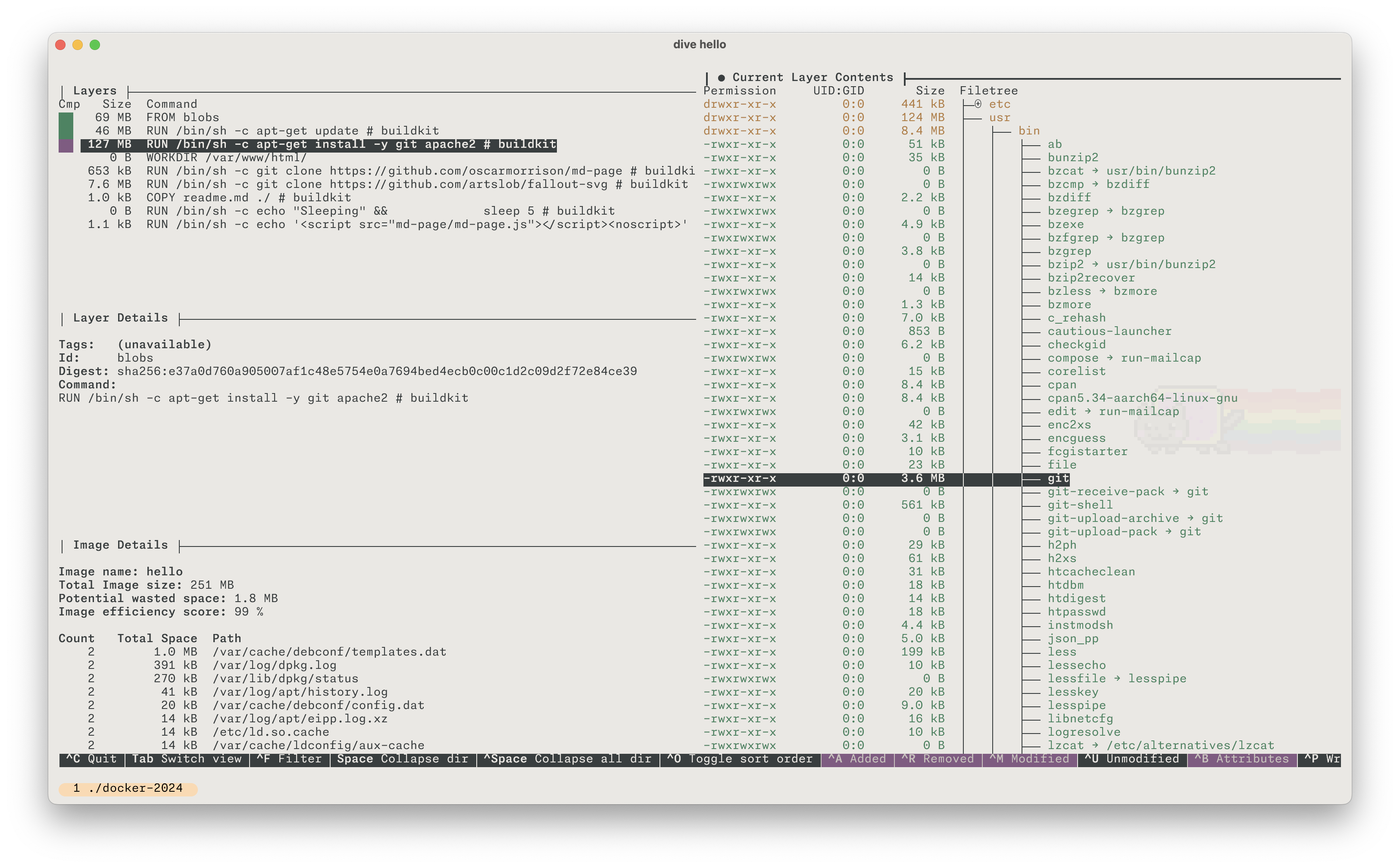Screen dimensions: 1400x868
Task: Toggle Unmodified files filter
Action: 1131,759
